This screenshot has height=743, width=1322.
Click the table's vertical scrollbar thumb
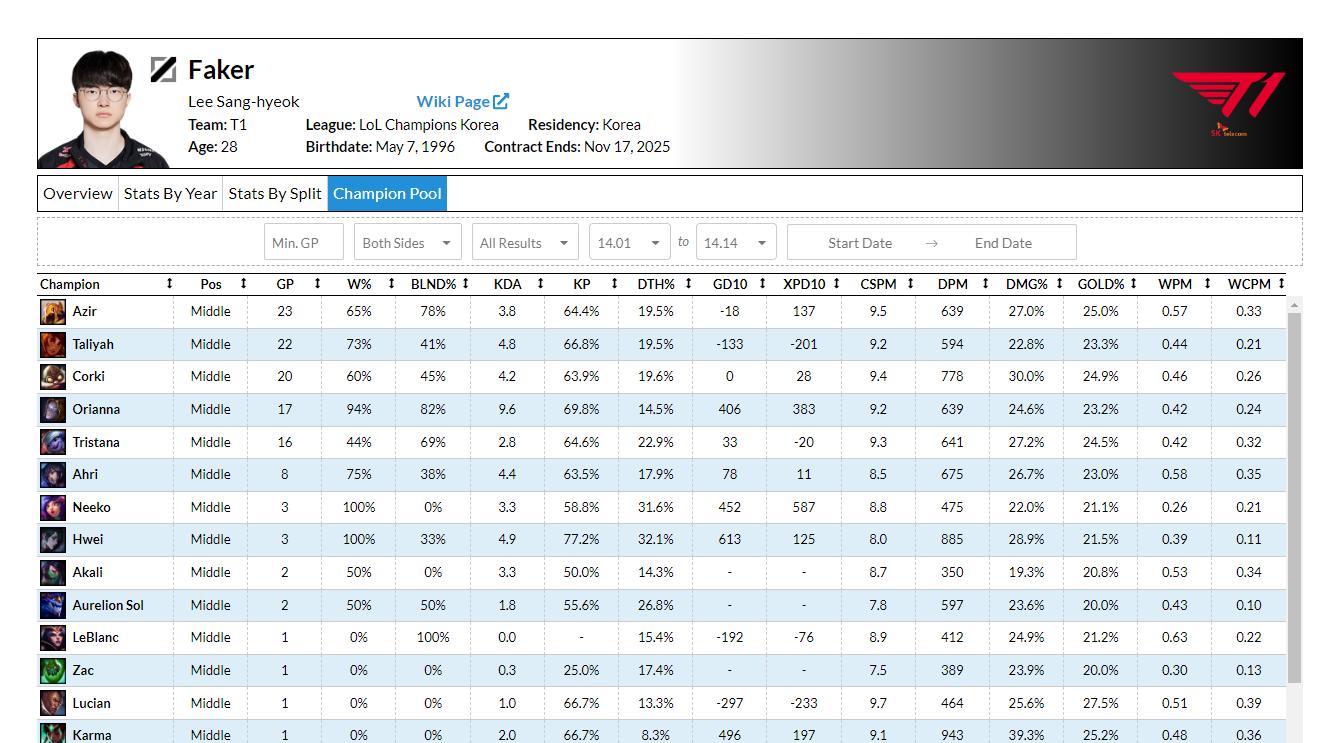tap(1294, 498)
